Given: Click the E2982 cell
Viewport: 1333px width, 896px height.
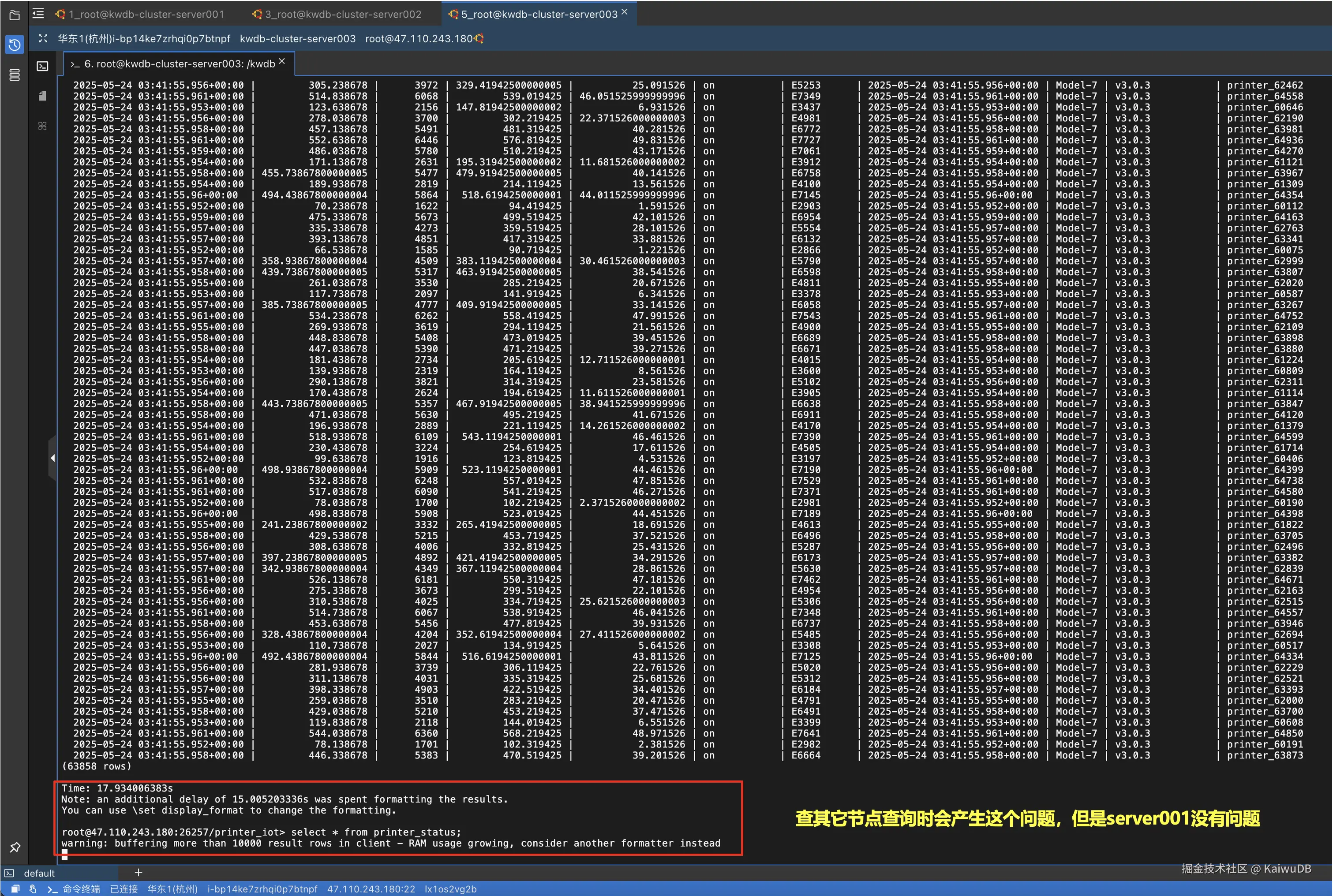Looking at the screenshot, I should (805, 745).
